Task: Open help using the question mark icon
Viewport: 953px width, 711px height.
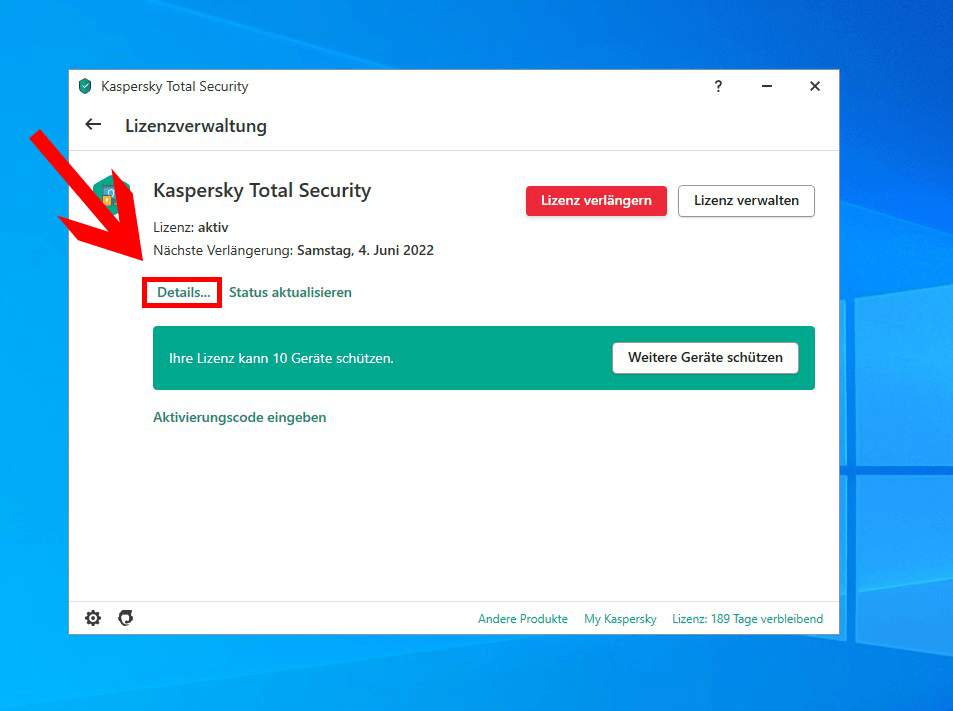Action: click(718, 87)
